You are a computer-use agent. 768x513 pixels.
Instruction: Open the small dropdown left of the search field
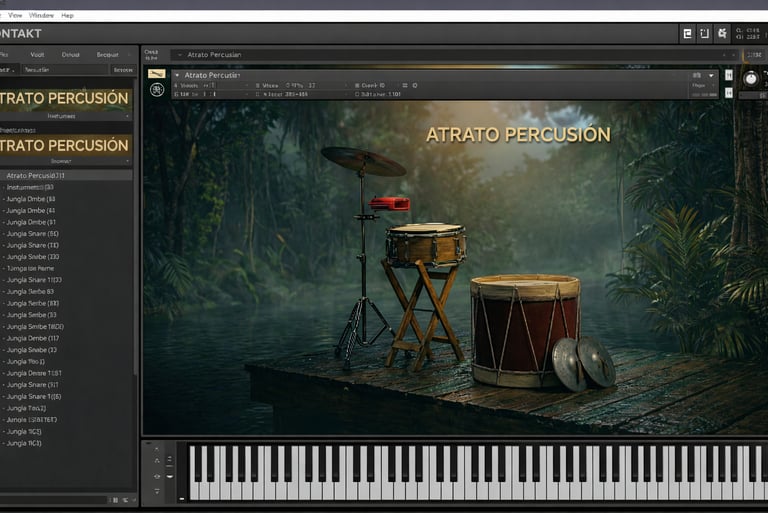point(8,70)
